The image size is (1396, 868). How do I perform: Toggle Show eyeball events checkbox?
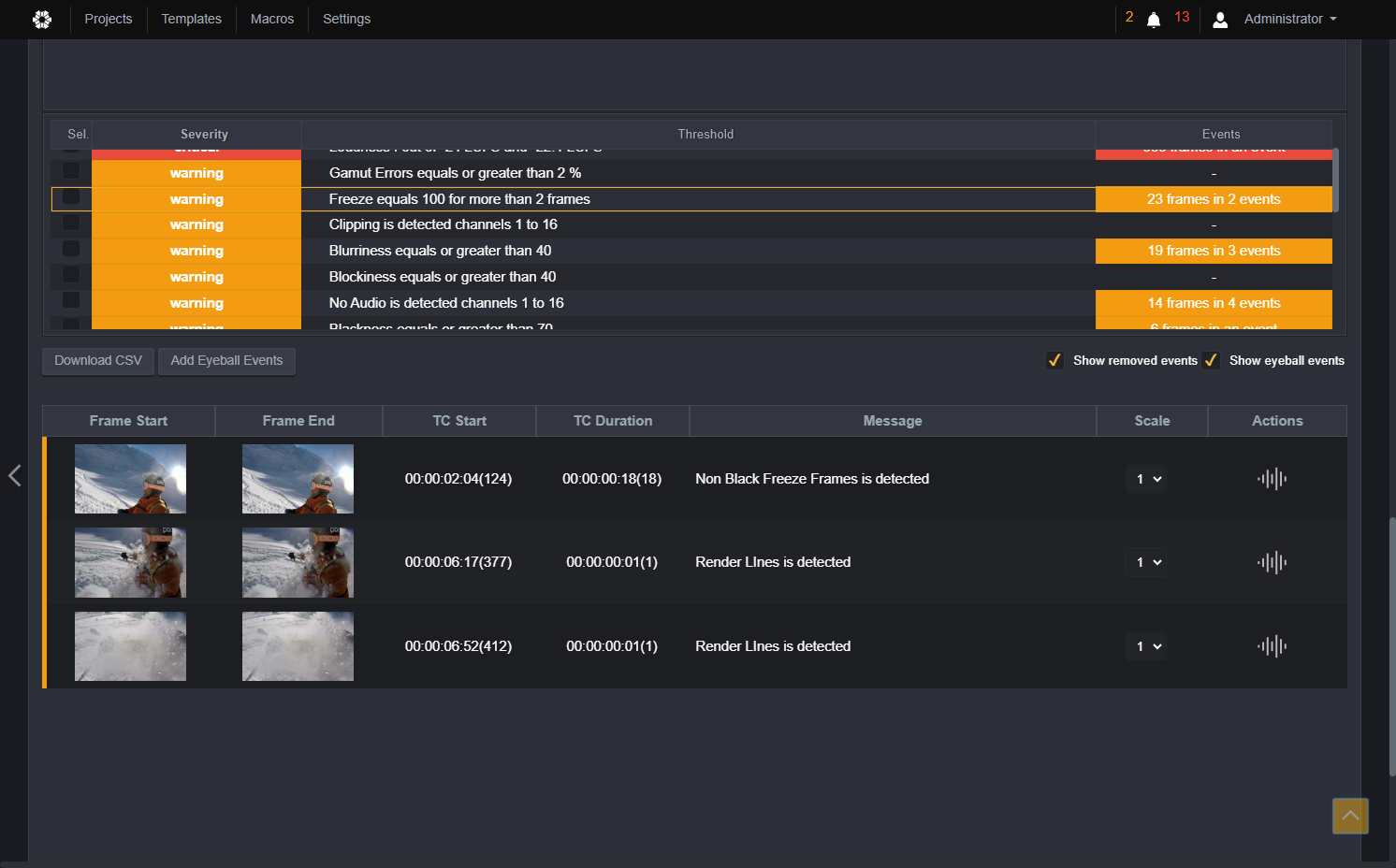click(x=1211, y=360)
